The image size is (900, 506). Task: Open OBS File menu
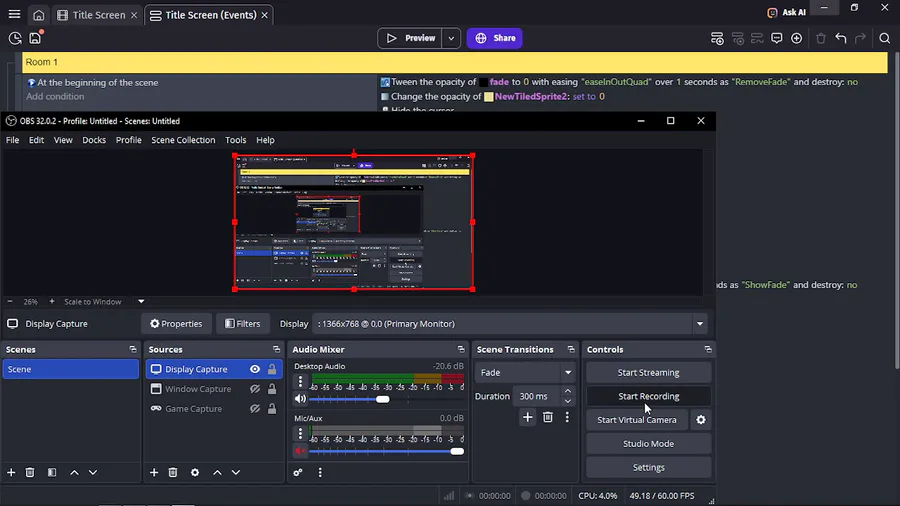(x=13, y=140)
